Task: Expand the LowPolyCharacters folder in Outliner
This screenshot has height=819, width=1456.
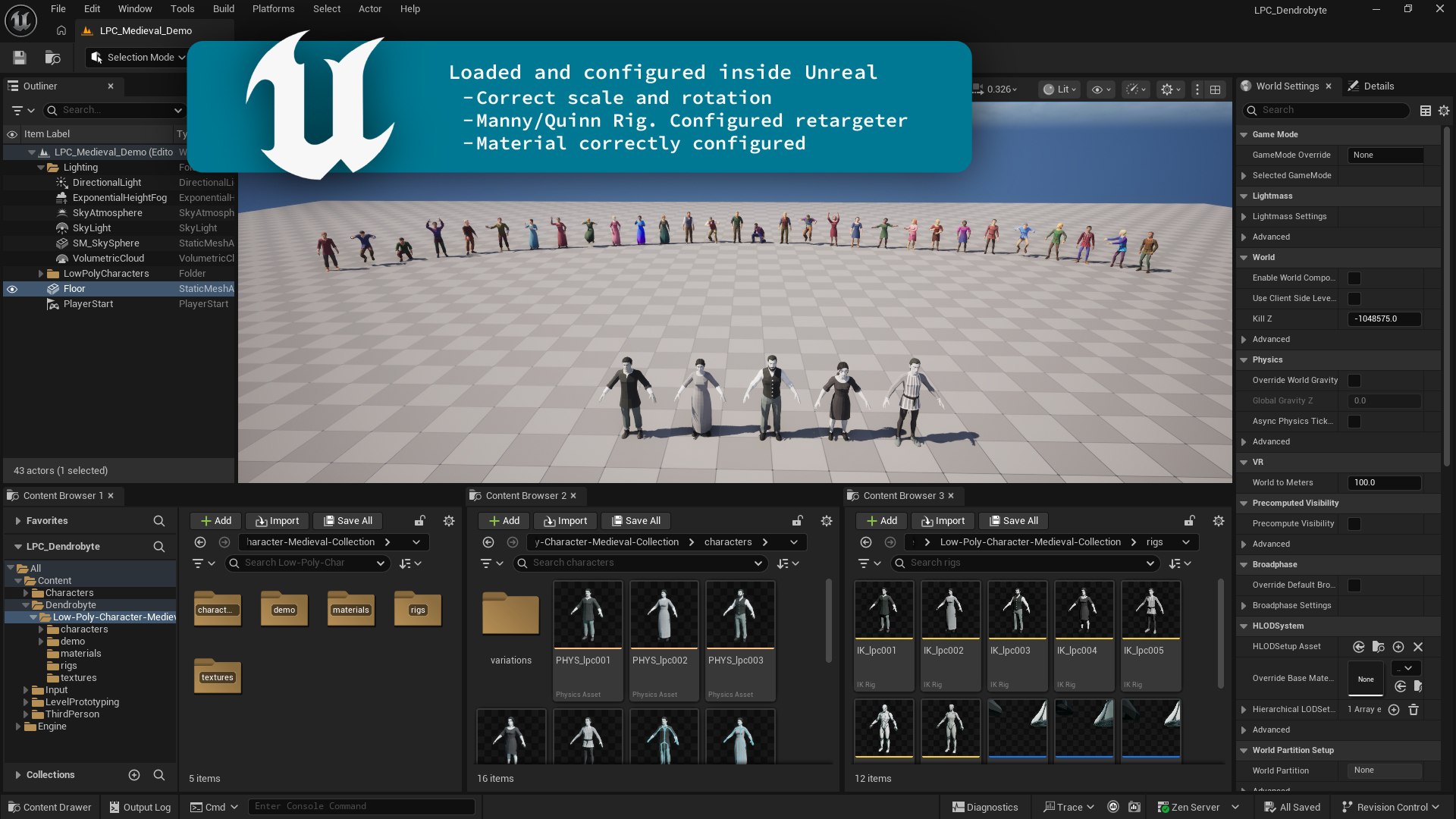Action: pos(41,274)
